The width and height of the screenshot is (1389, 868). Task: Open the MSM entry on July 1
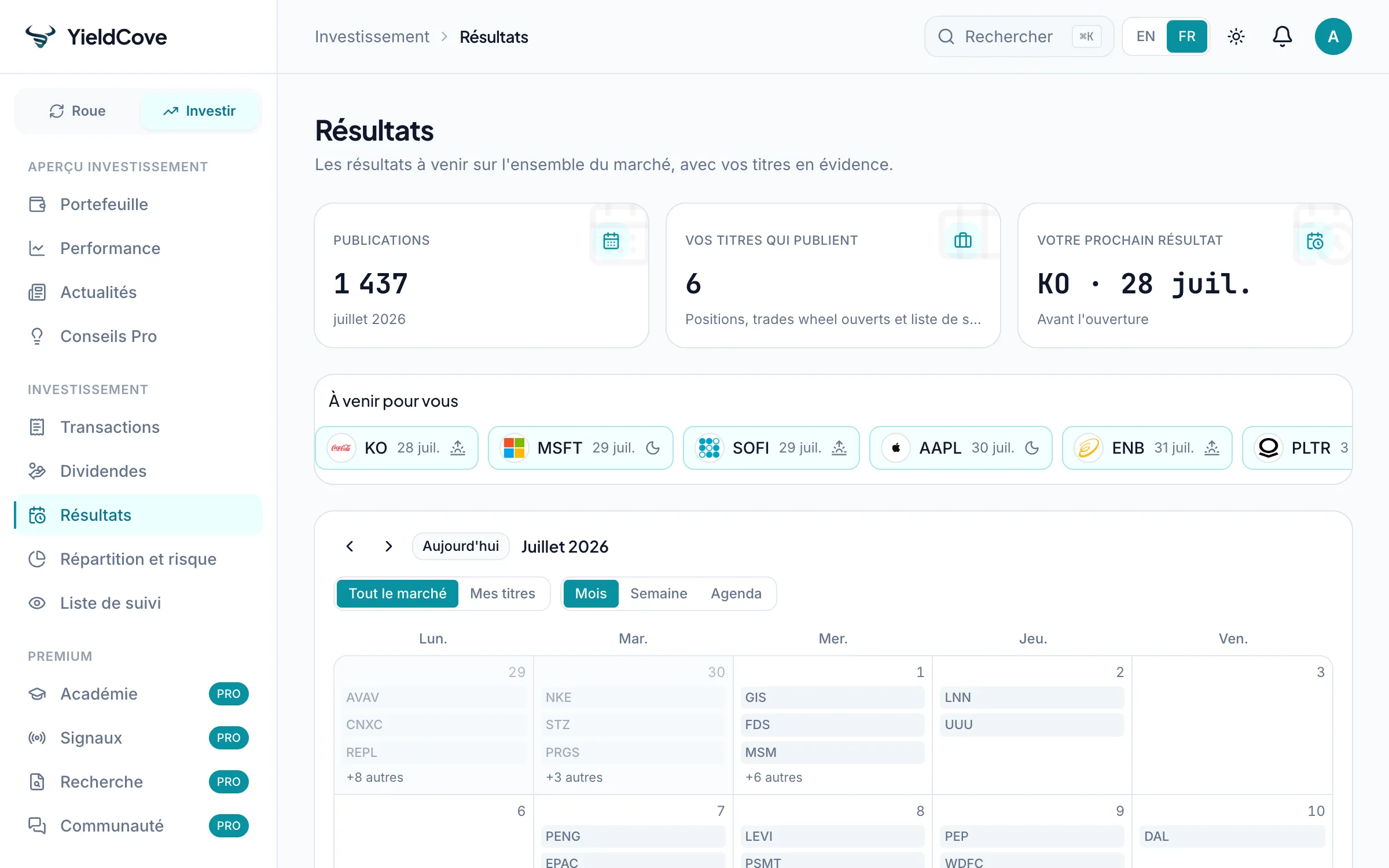tap(833, 752)
